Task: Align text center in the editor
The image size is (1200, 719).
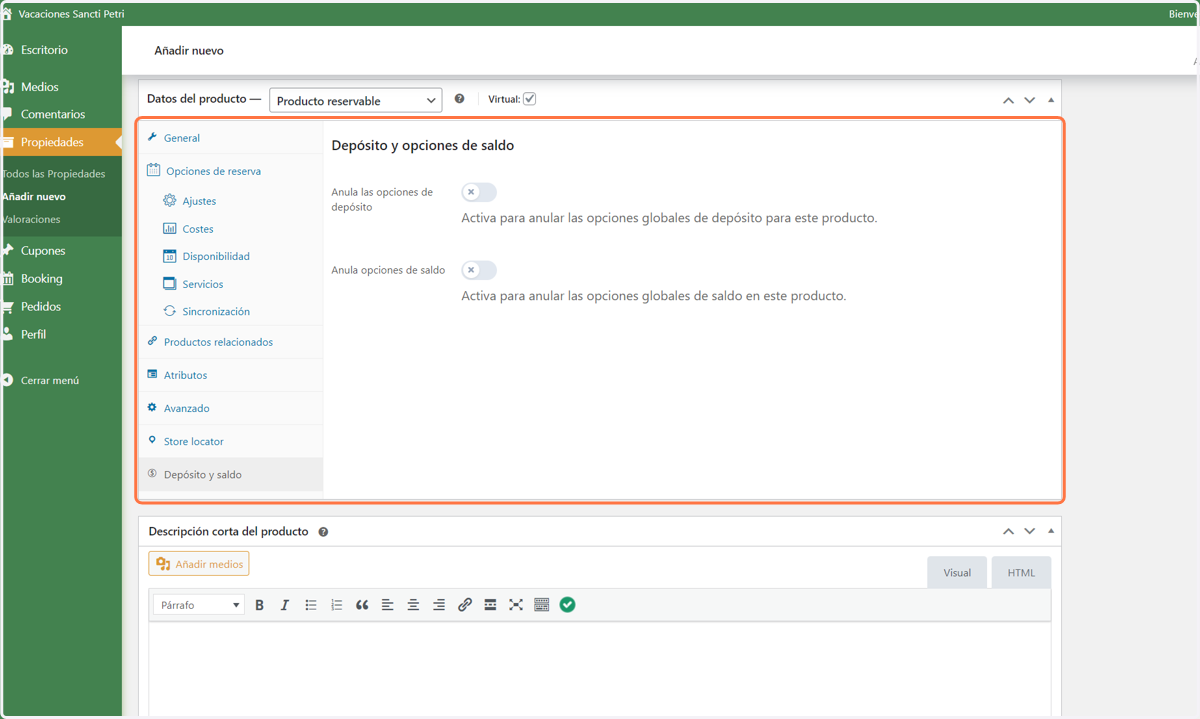Action: 413,605
